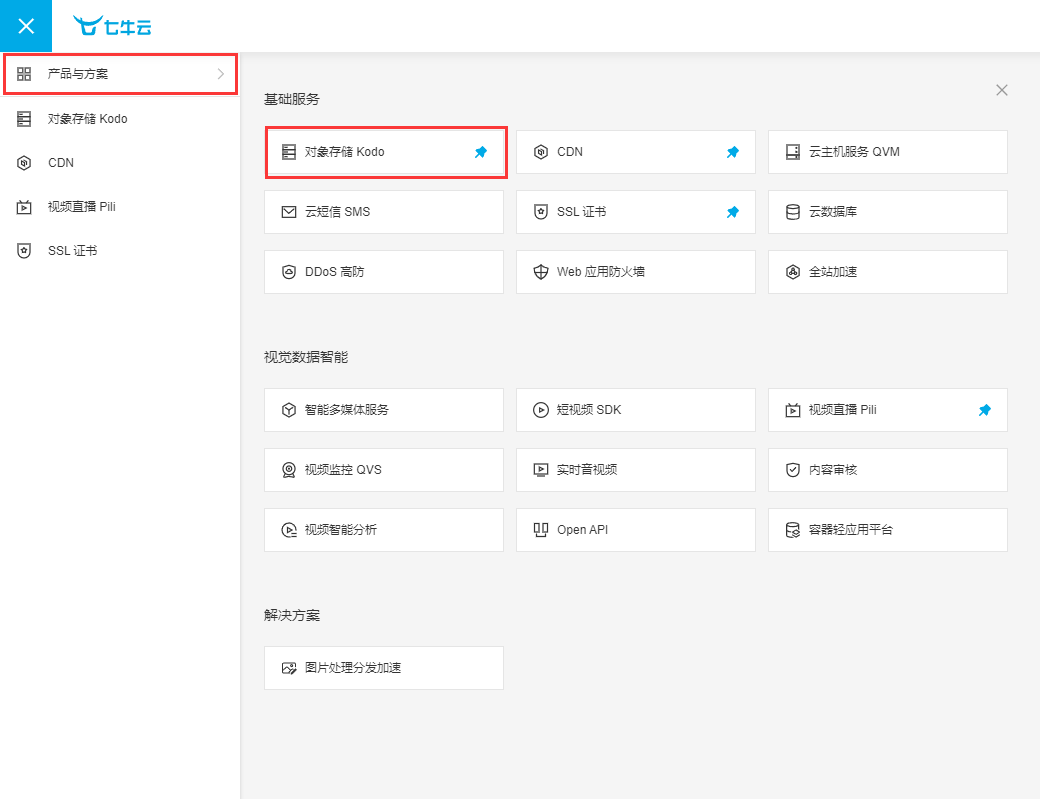Click the DDoS 高防 icon
Screen dimensions: 1040x799
tap(289, 272)
